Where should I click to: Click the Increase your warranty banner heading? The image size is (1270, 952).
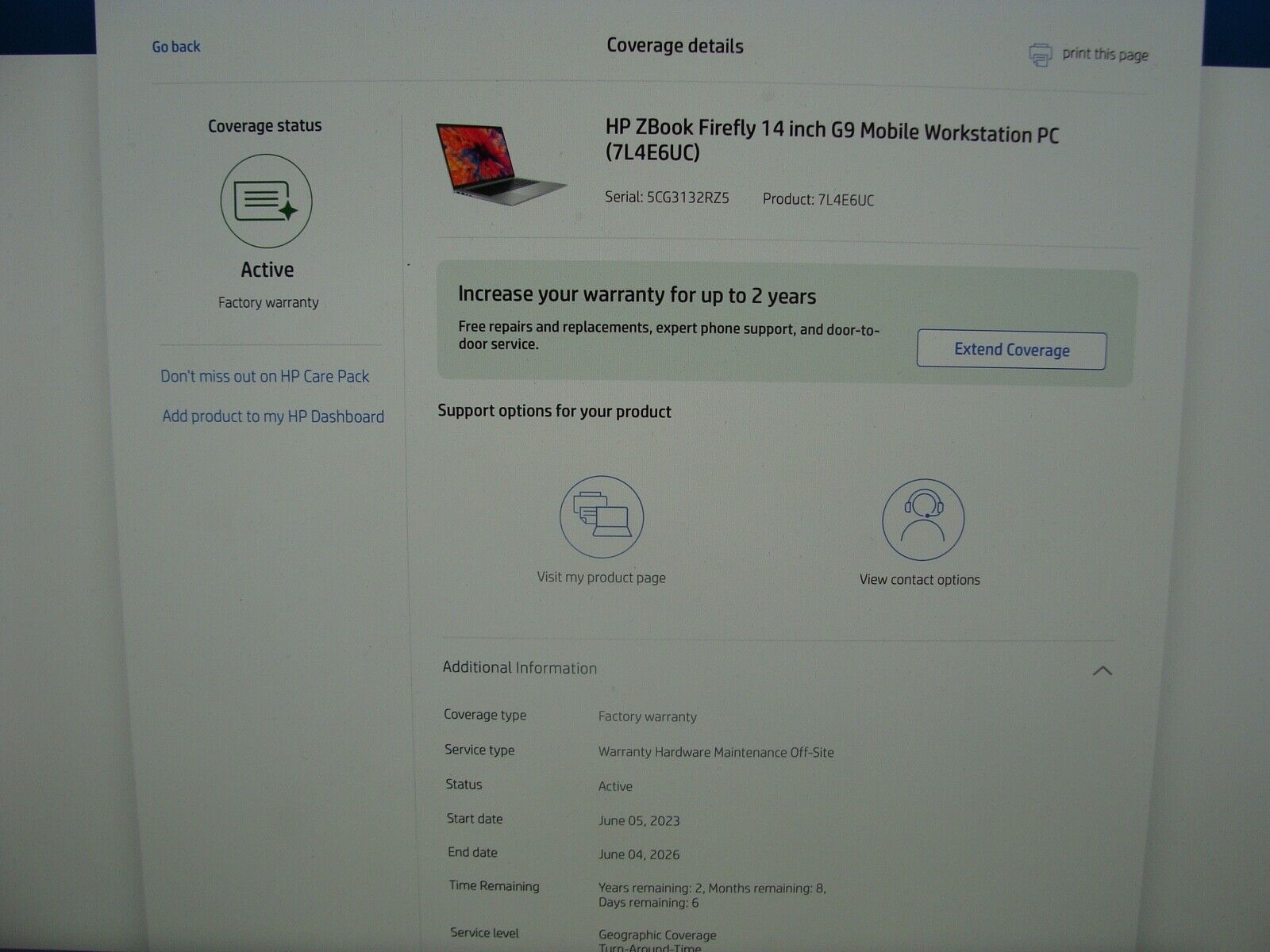tap(637, 295)
